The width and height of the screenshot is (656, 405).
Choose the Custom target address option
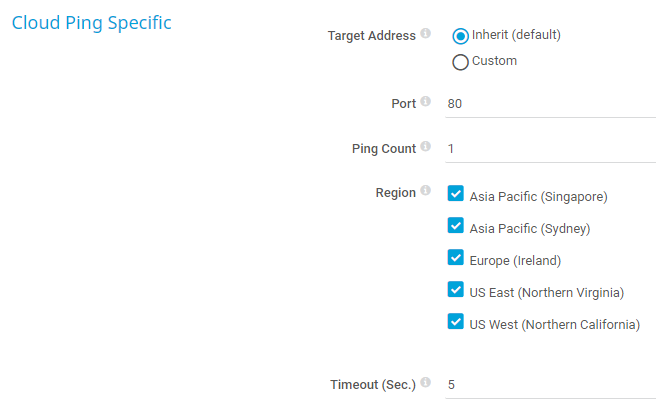click(x=461, y=62)
